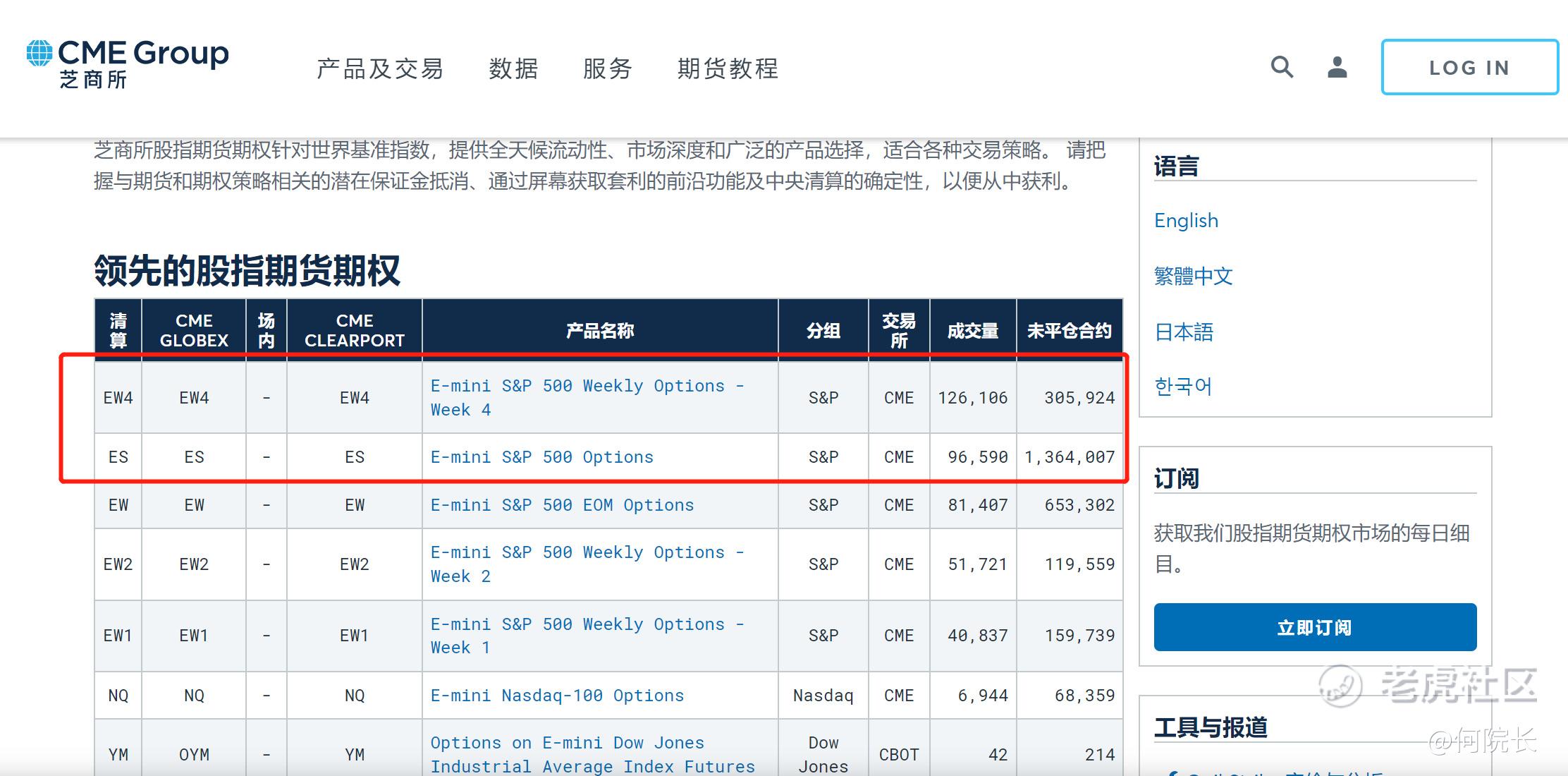Image resolution: width=1568 pixels, height=776 pixels.
Task: Open E-mini S&P 500 Weekly Options Week 2
Action: coord(587,564)
